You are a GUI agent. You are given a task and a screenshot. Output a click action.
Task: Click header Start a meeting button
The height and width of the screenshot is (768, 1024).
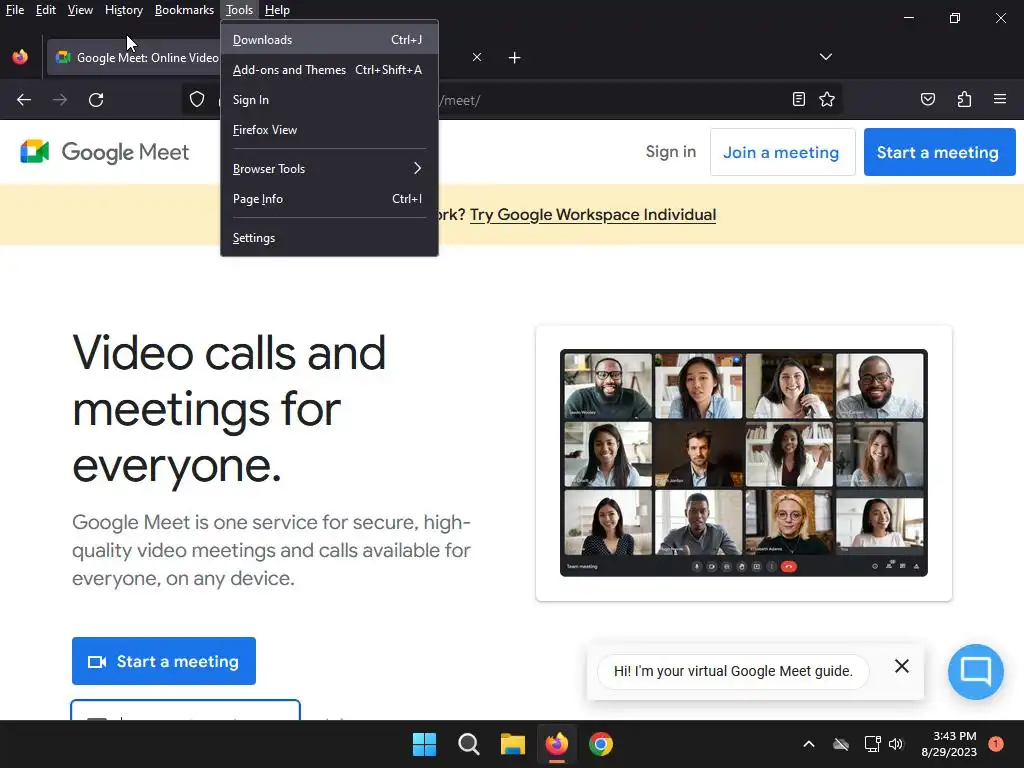[x=939, y=152]
